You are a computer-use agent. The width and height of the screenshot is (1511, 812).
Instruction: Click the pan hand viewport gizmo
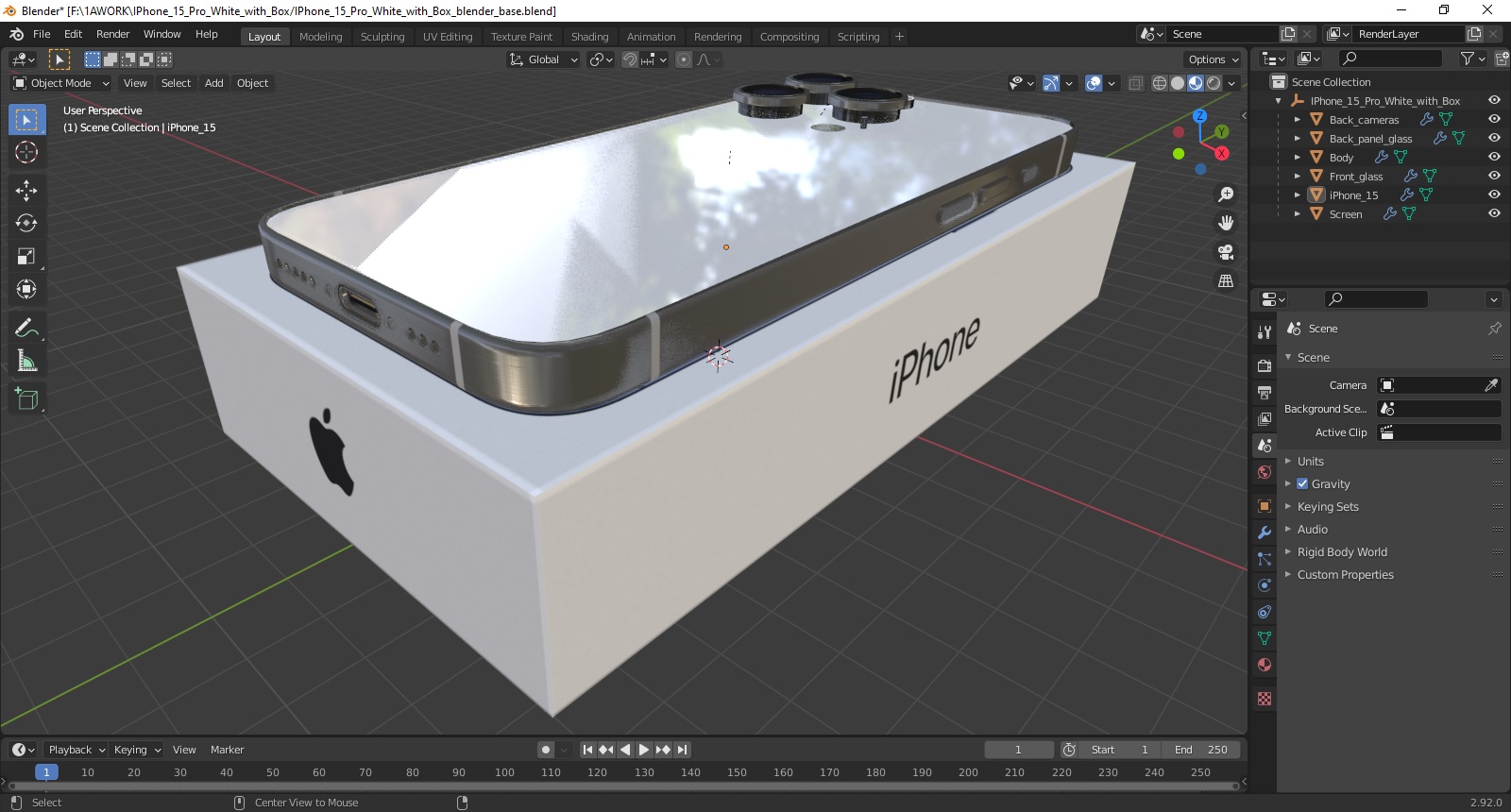click(x=1226, y=223)
